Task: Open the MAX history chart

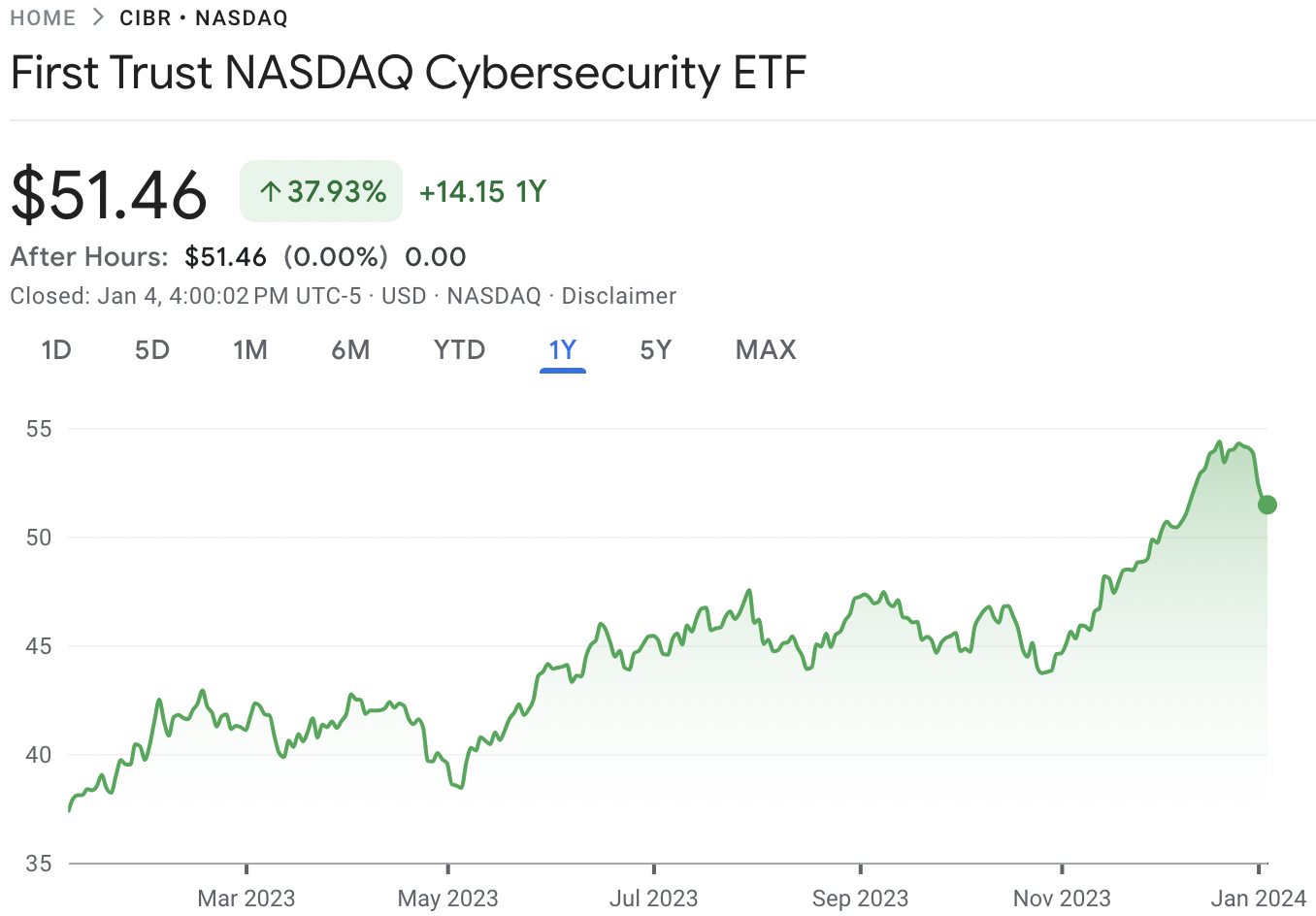Action: (766, 350)
